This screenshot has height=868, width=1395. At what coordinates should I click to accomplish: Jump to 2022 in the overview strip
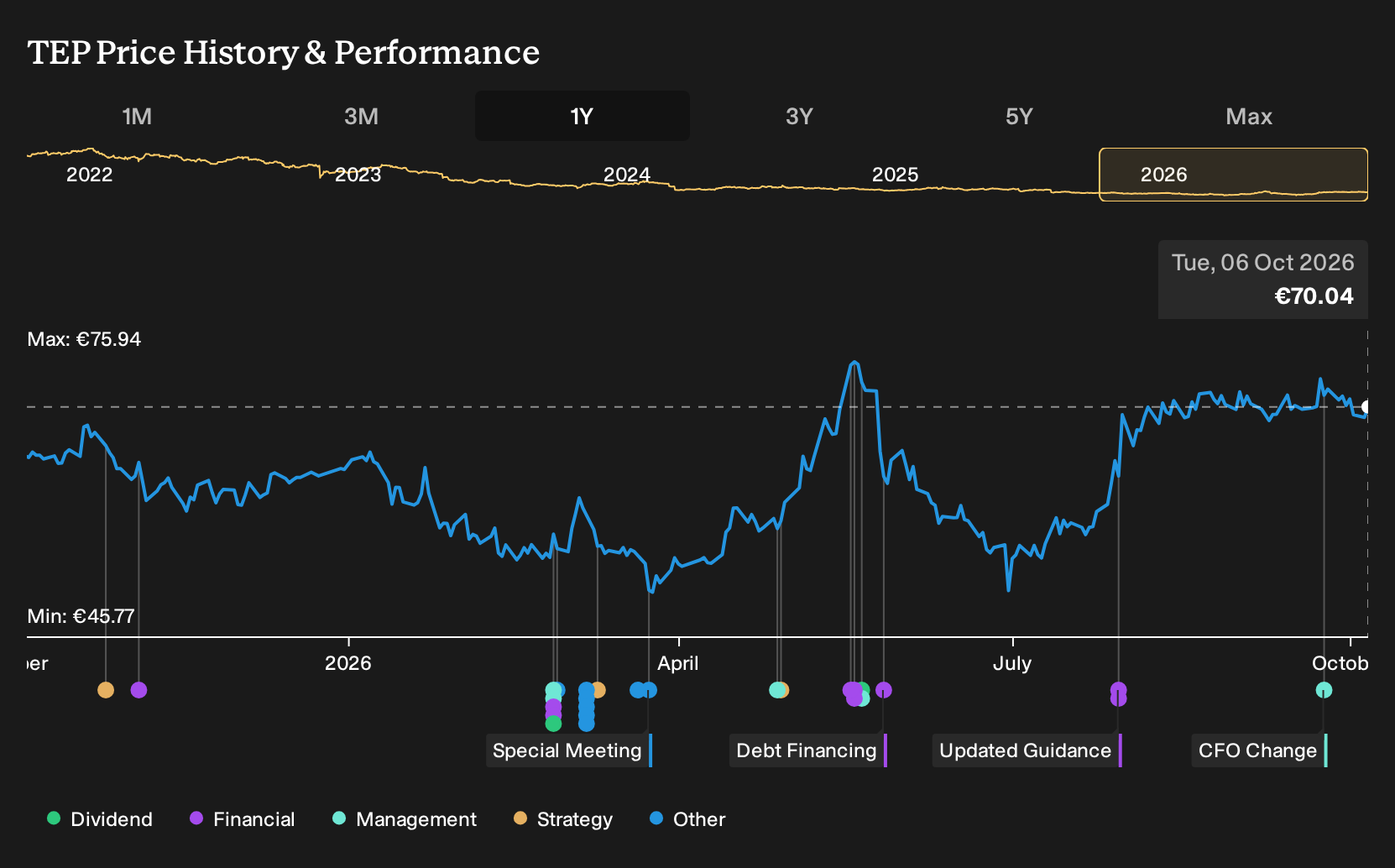click(90, 175)
